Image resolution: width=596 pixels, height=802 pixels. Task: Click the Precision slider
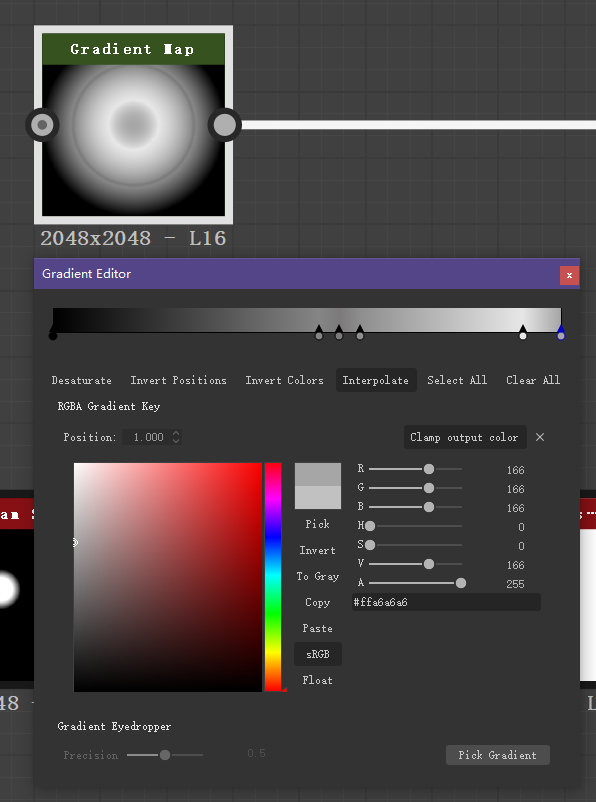(x=165, y=755)
